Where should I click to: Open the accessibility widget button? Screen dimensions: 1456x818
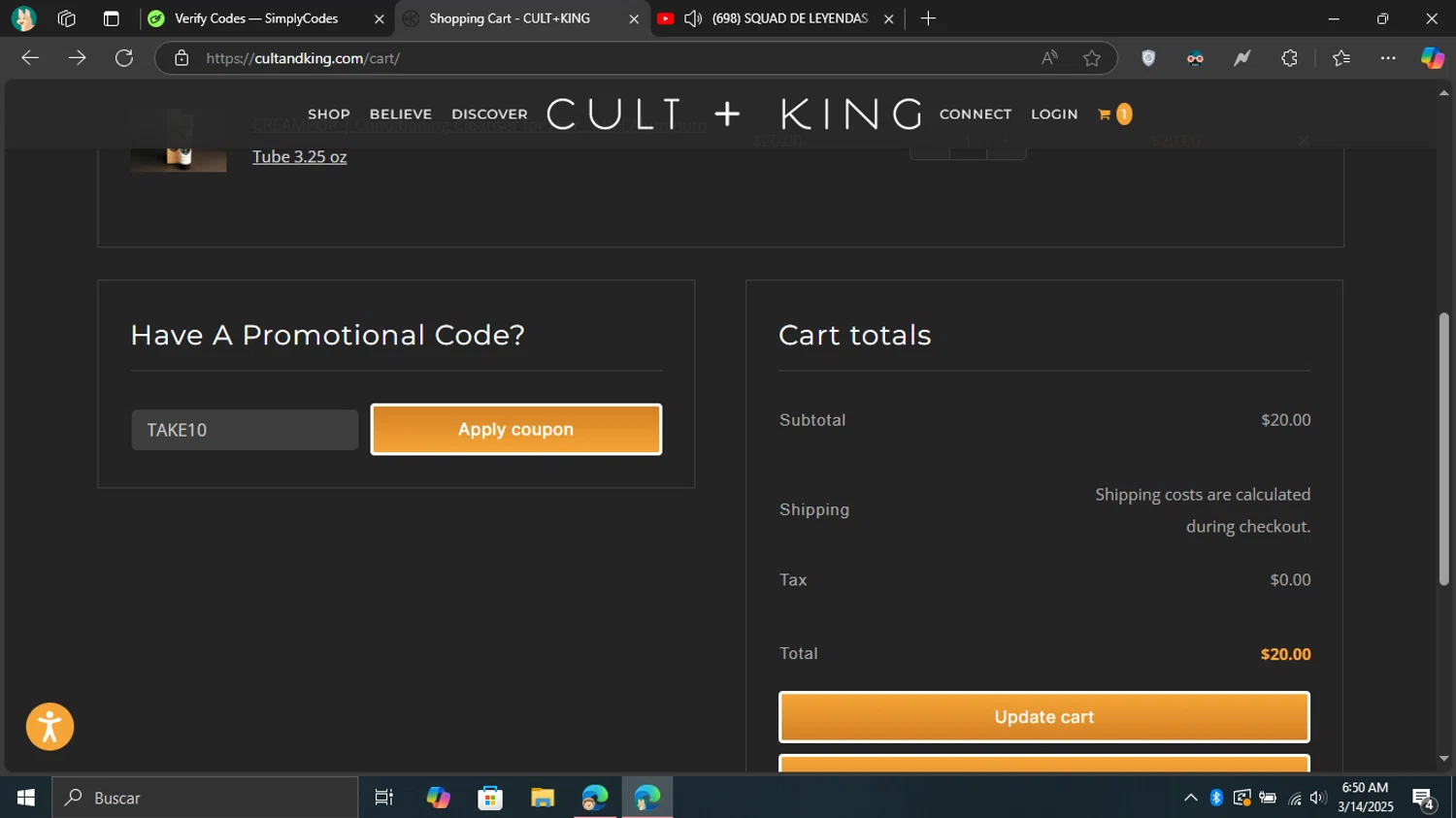click(x=50, y=727)
